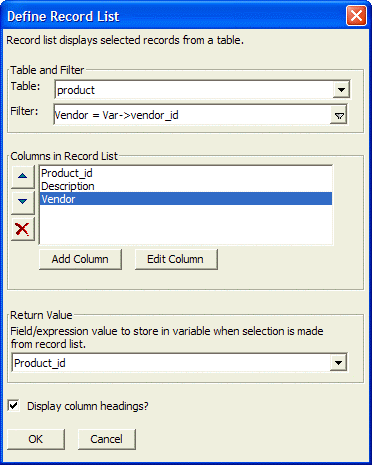The image size is (372, 465).
Task: Delete selected column with red X
Action: click(23, 229)
